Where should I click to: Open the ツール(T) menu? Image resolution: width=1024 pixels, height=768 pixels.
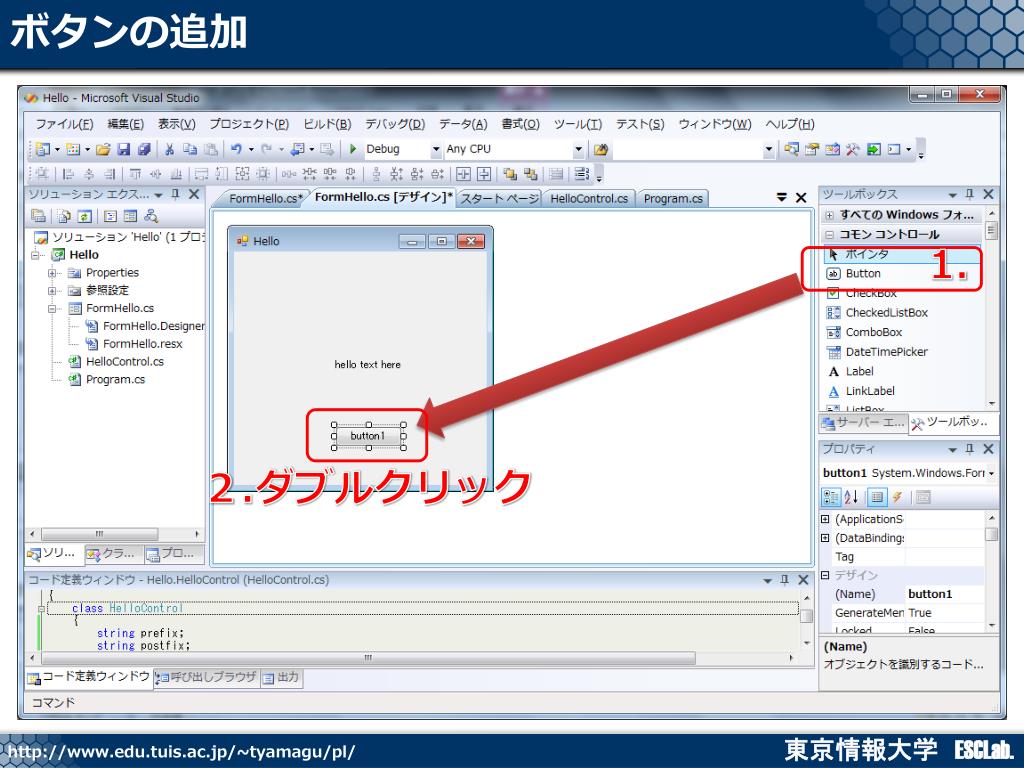pyautogui.click(x=577, y=124)
